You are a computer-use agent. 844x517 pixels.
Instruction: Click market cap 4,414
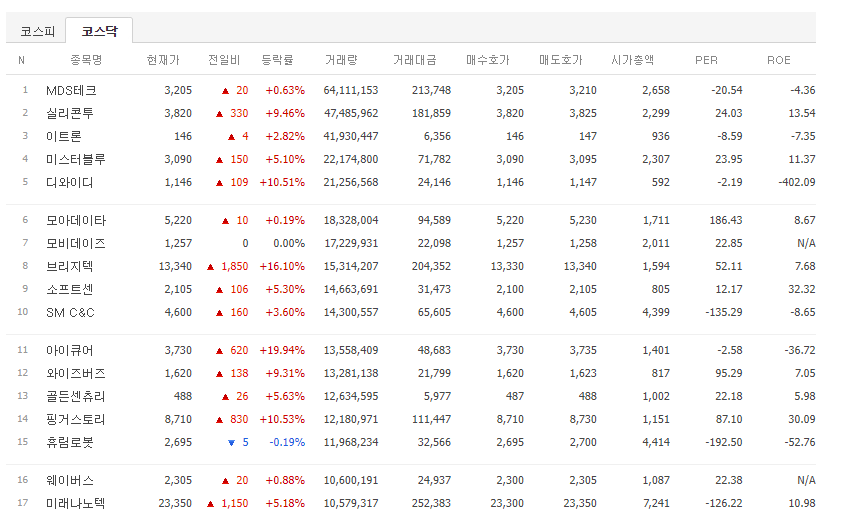(x=656, y=443)
